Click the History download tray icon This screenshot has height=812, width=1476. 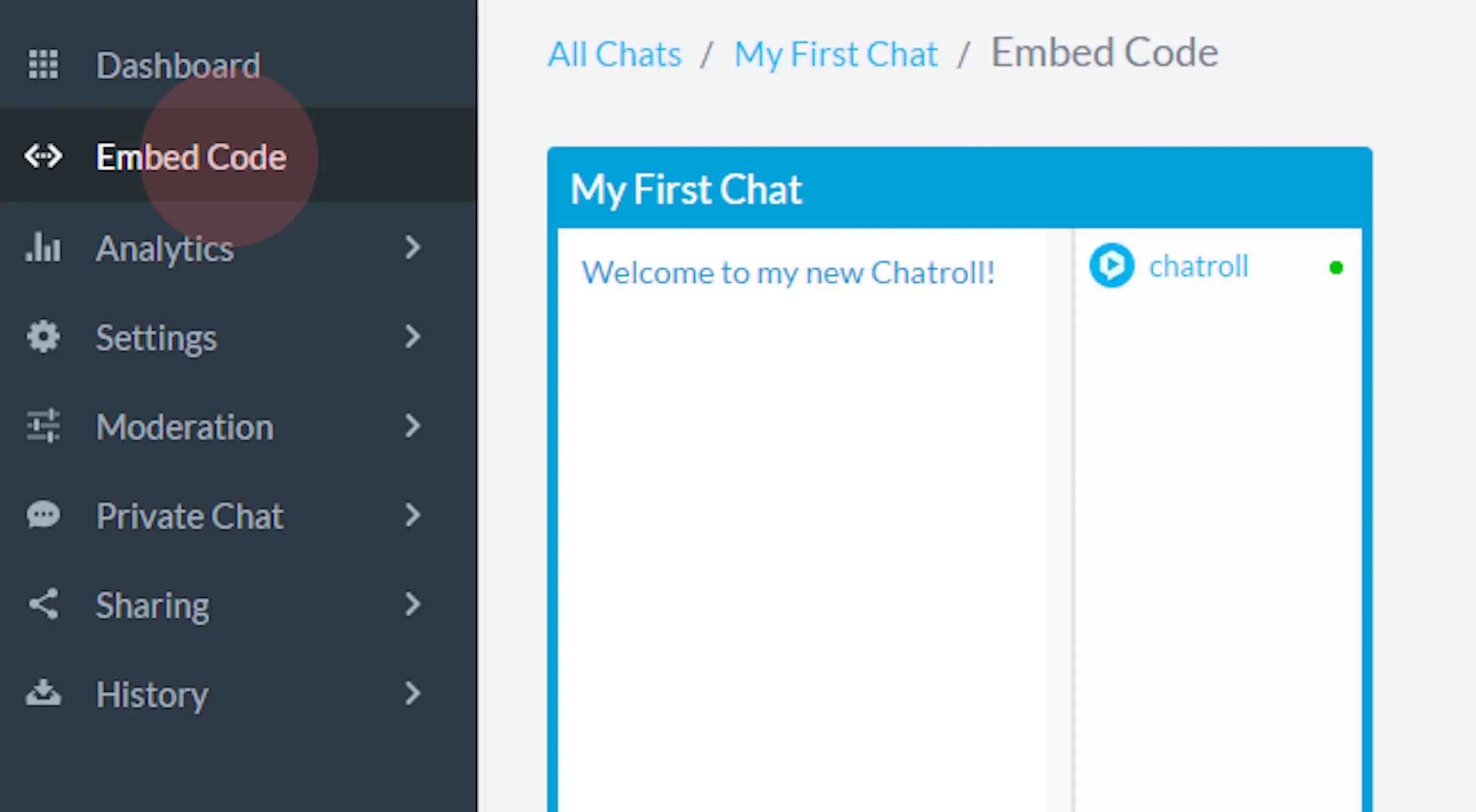pos(43,693)
